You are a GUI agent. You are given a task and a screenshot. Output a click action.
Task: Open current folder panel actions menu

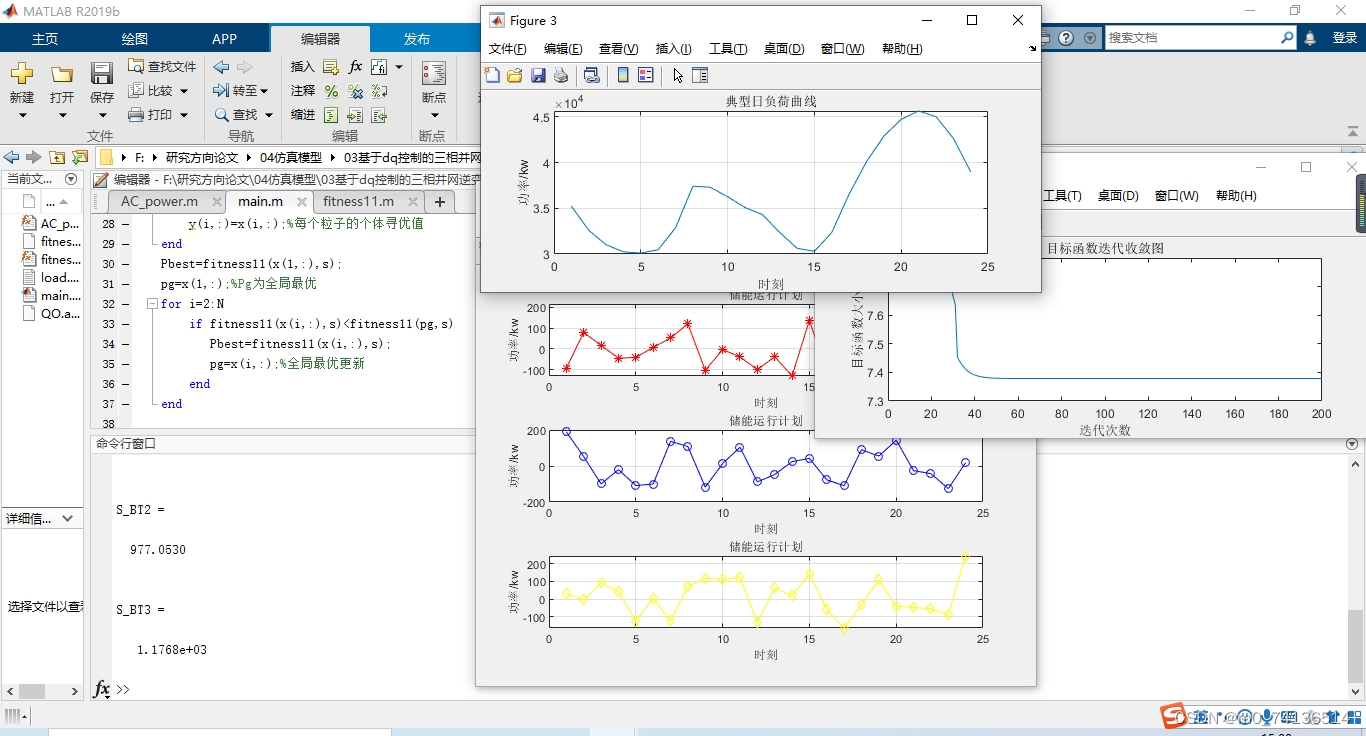pos(71,179)
